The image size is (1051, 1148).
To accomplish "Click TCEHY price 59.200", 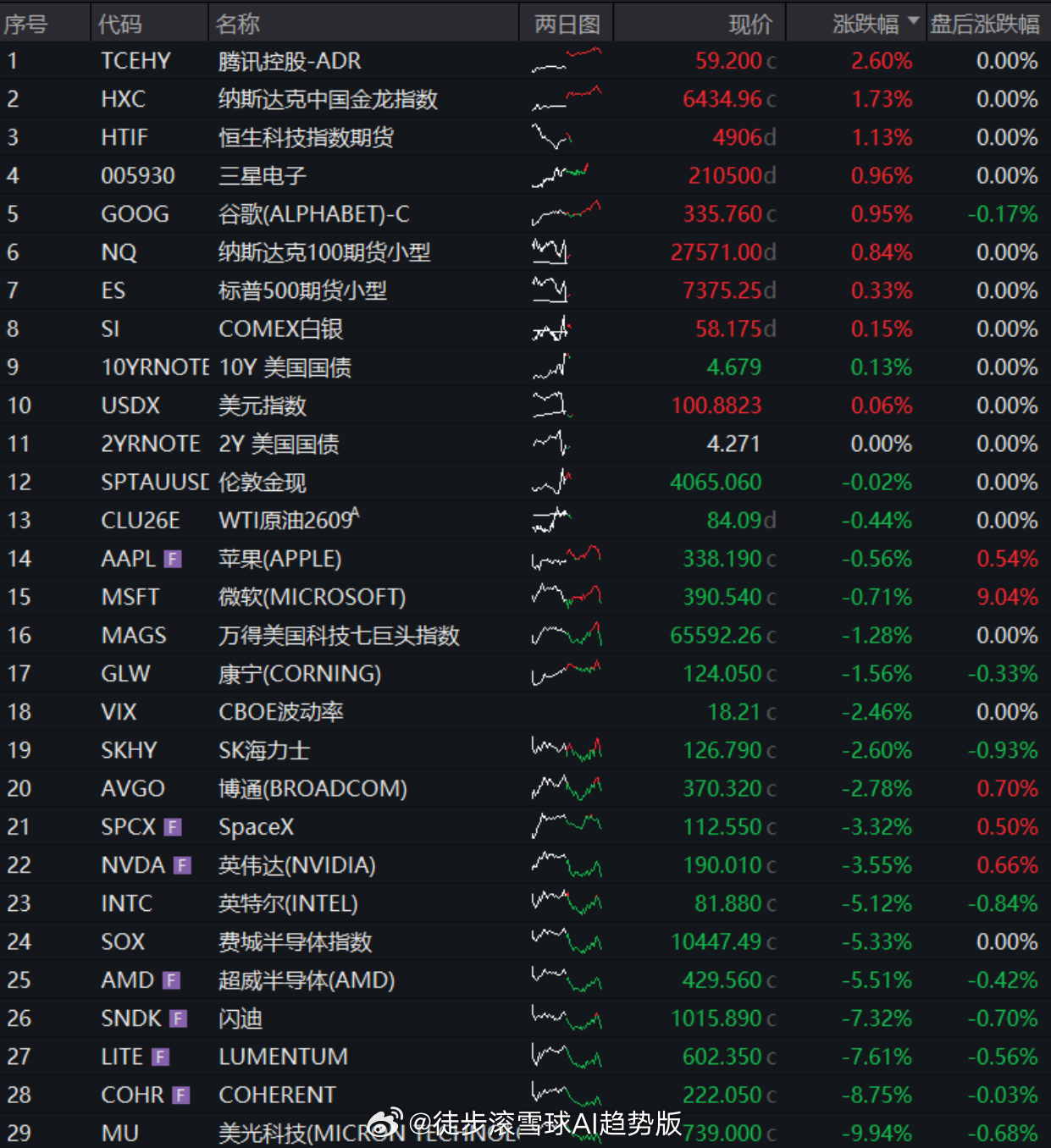I will (728, 61).
